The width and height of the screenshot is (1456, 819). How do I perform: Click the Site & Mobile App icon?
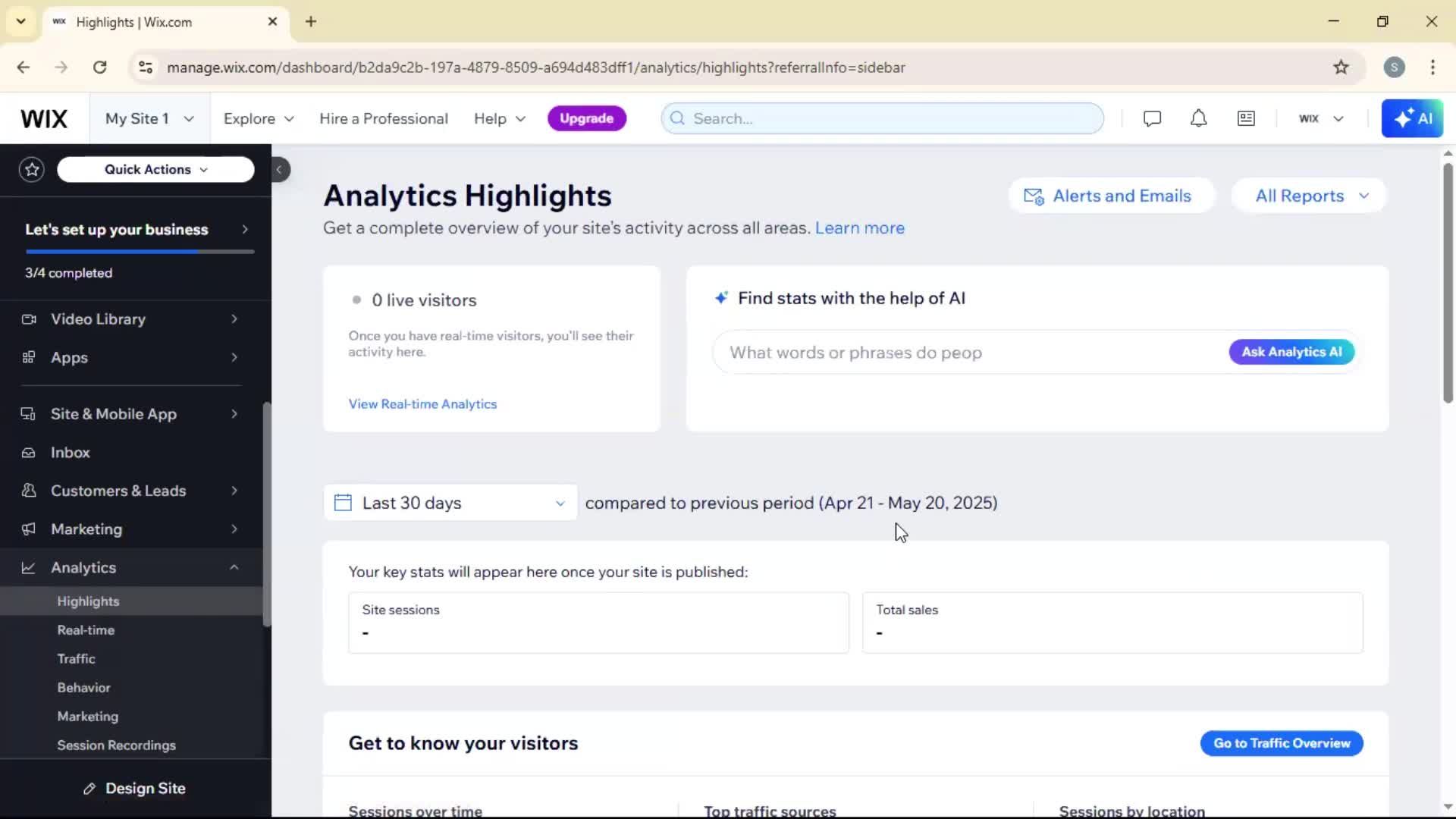(x=29, y=414)
